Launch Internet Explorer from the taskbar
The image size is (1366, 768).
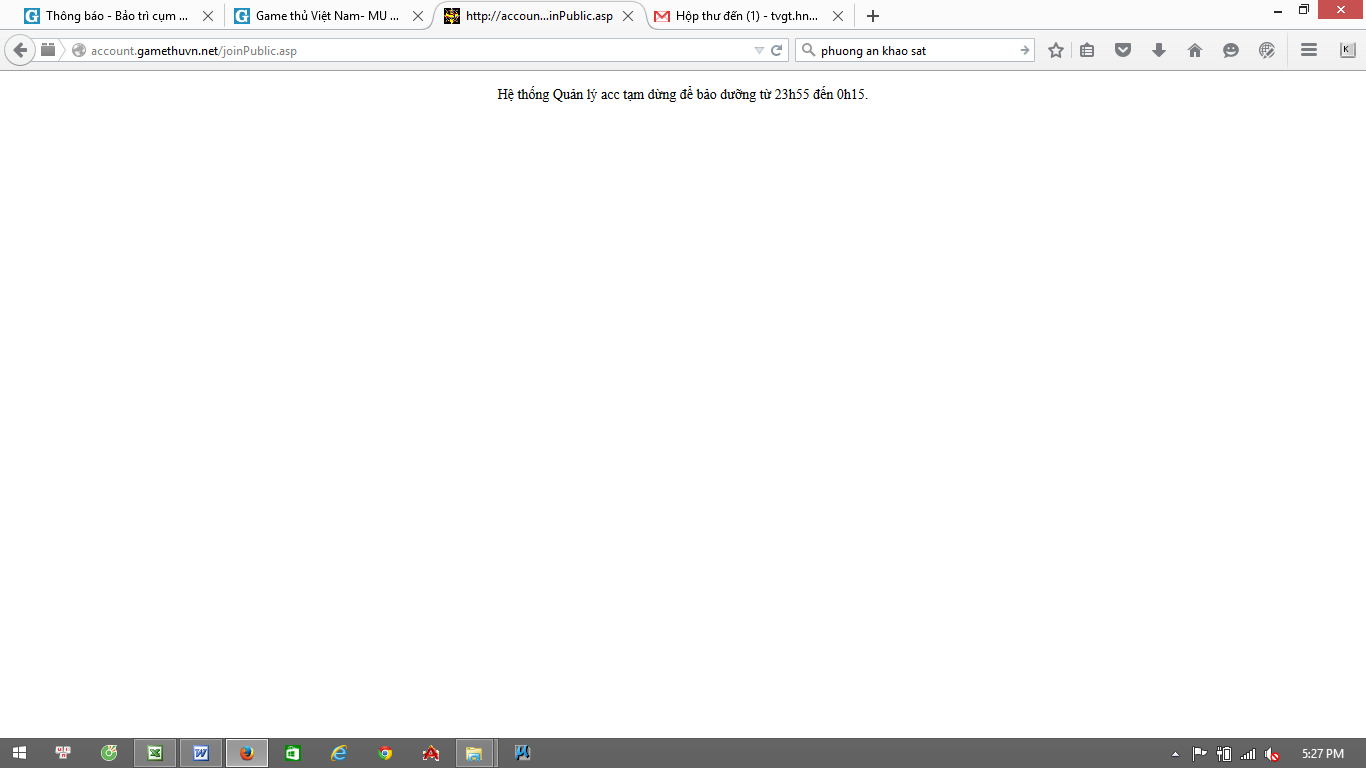[339, 753]
